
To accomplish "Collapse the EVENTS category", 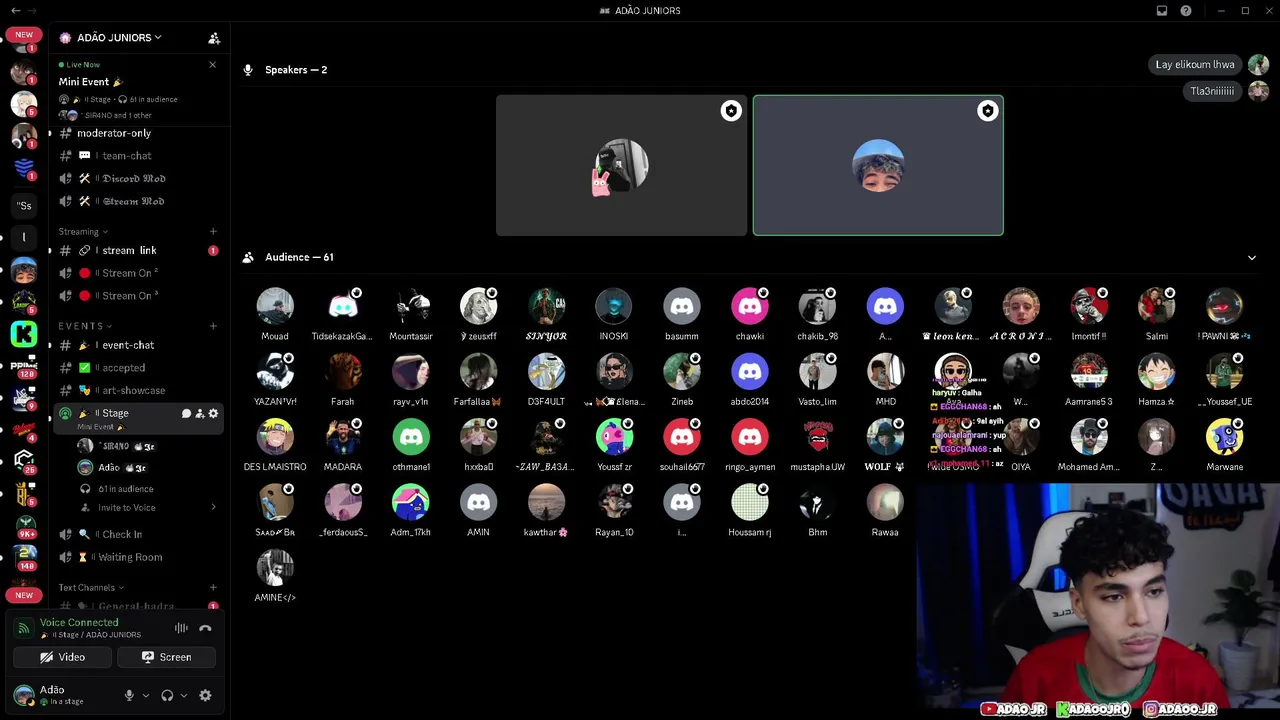I will (x=85, y=326).
